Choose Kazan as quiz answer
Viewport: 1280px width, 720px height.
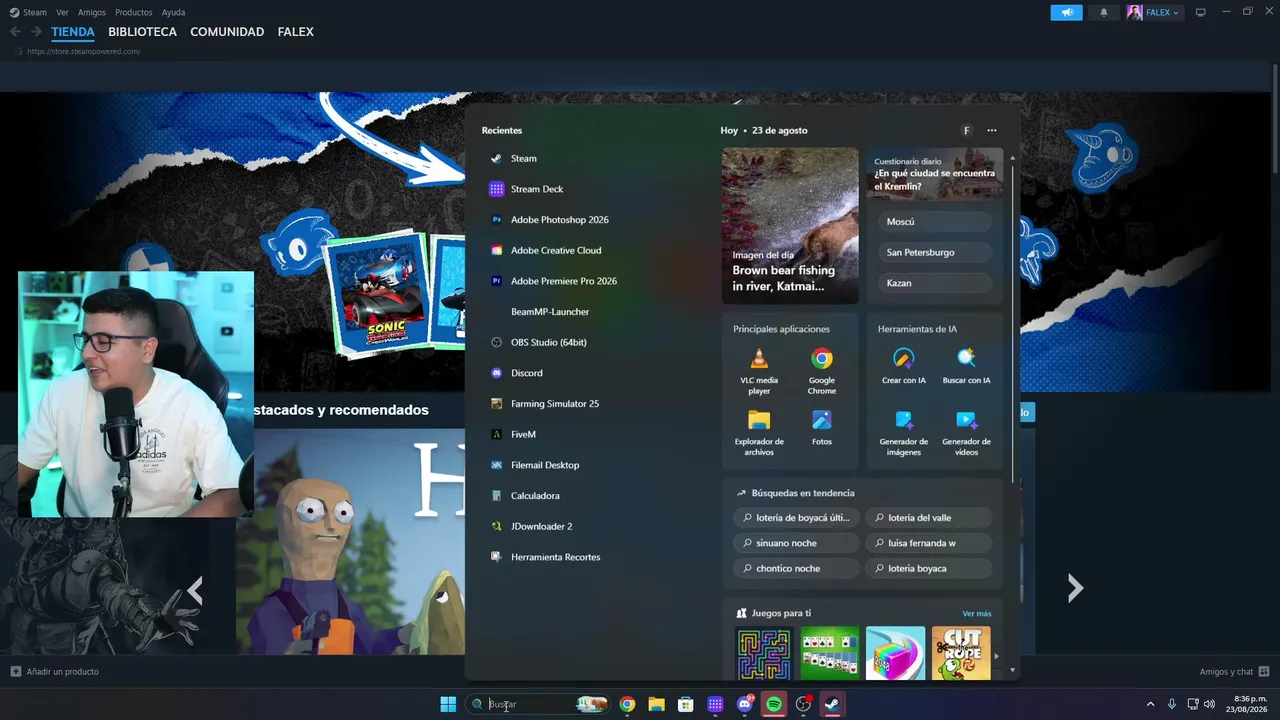pos(935,283)
